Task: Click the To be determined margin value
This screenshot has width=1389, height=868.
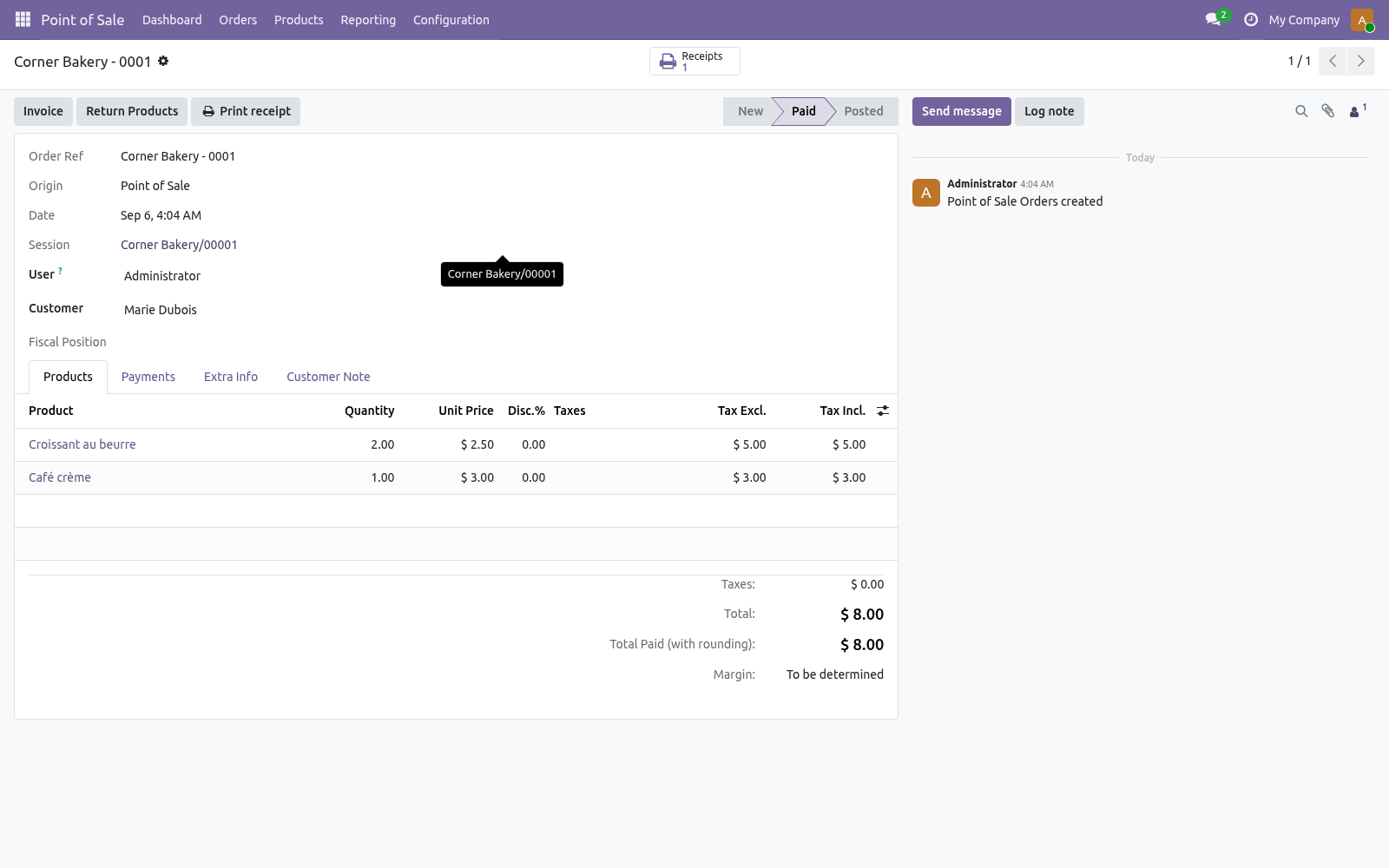Action: [835, 674]
